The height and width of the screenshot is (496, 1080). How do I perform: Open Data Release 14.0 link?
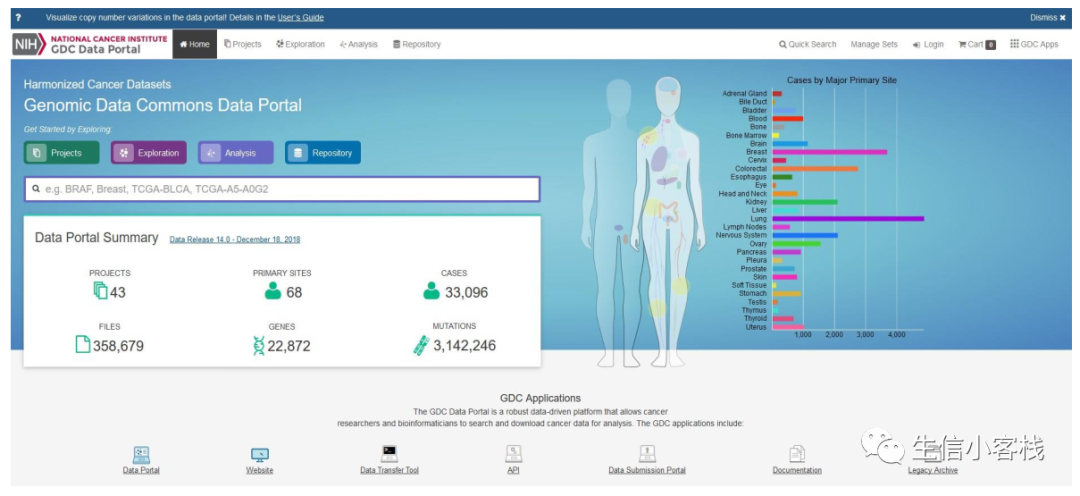click(234, 240)
